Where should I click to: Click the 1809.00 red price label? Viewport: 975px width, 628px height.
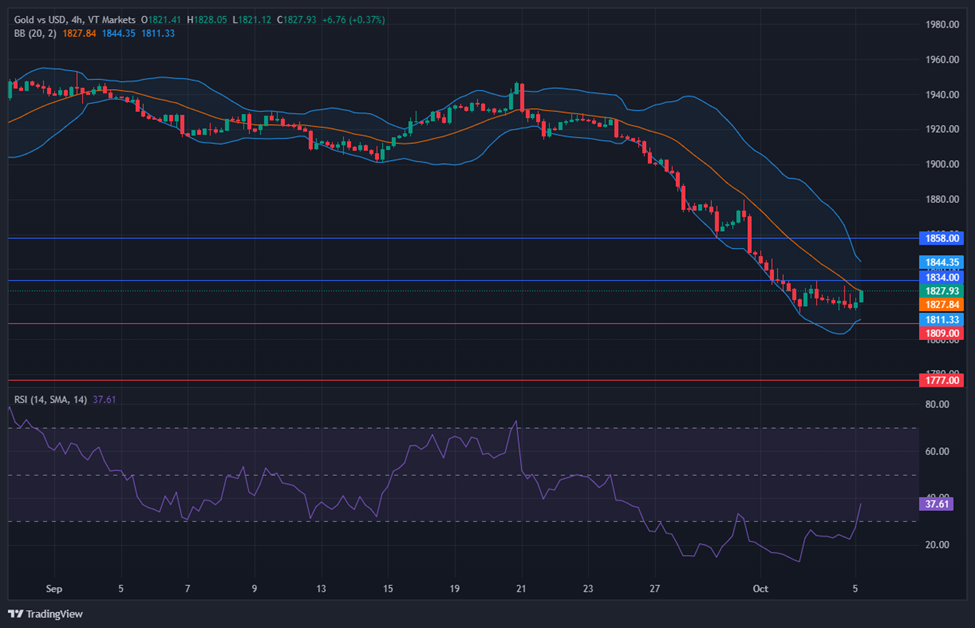click(x=941, y=333)
